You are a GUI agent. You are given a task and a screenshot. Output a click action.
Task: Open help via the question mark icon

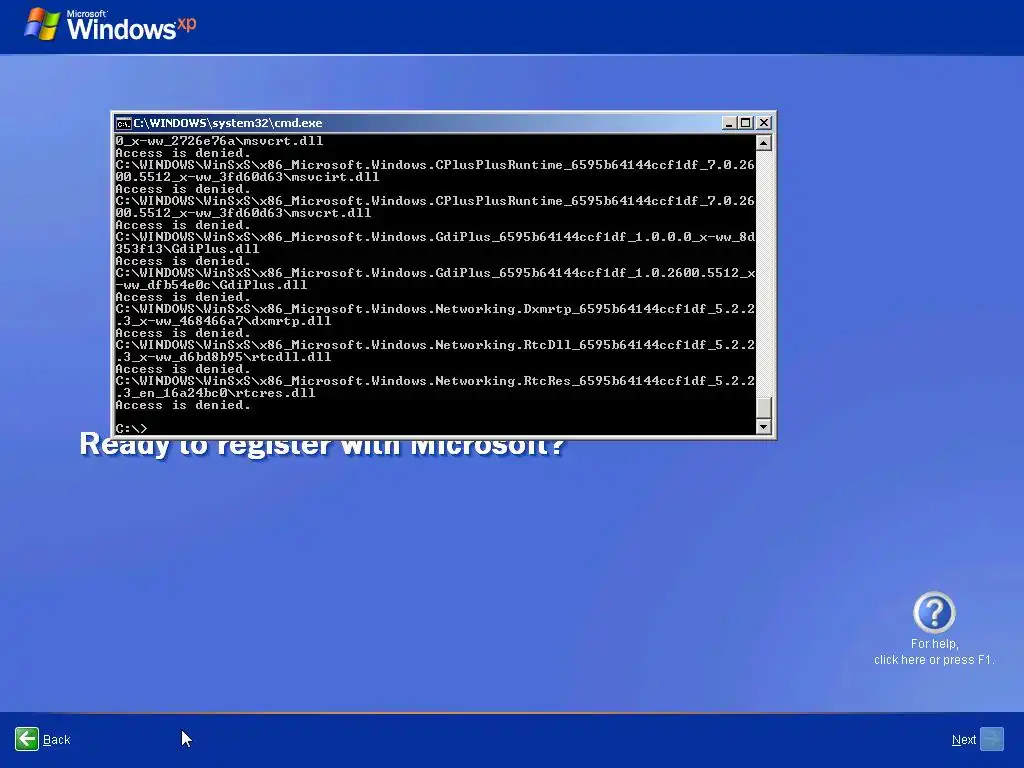pos(934,613)
